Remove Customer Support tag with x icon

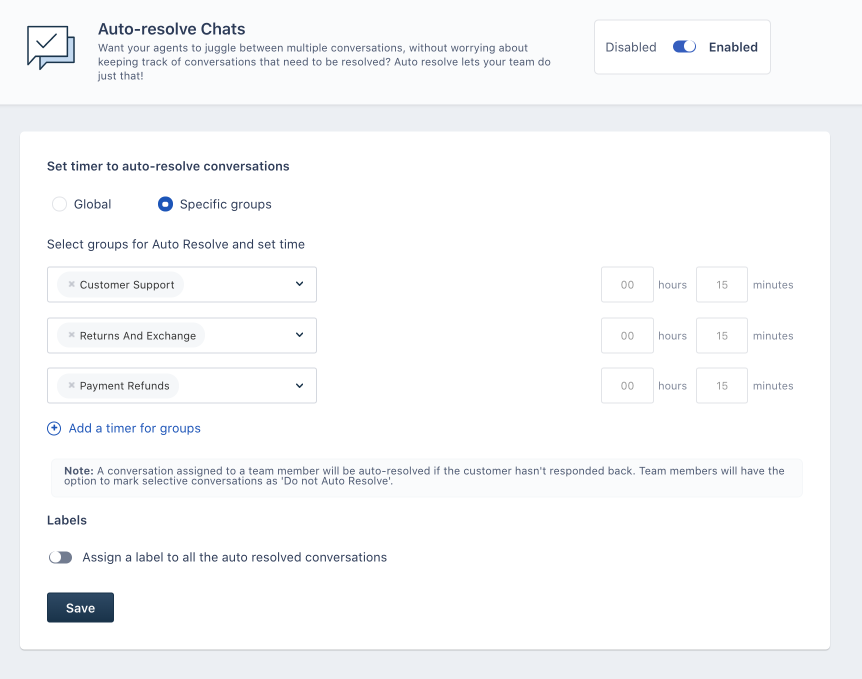72,285
